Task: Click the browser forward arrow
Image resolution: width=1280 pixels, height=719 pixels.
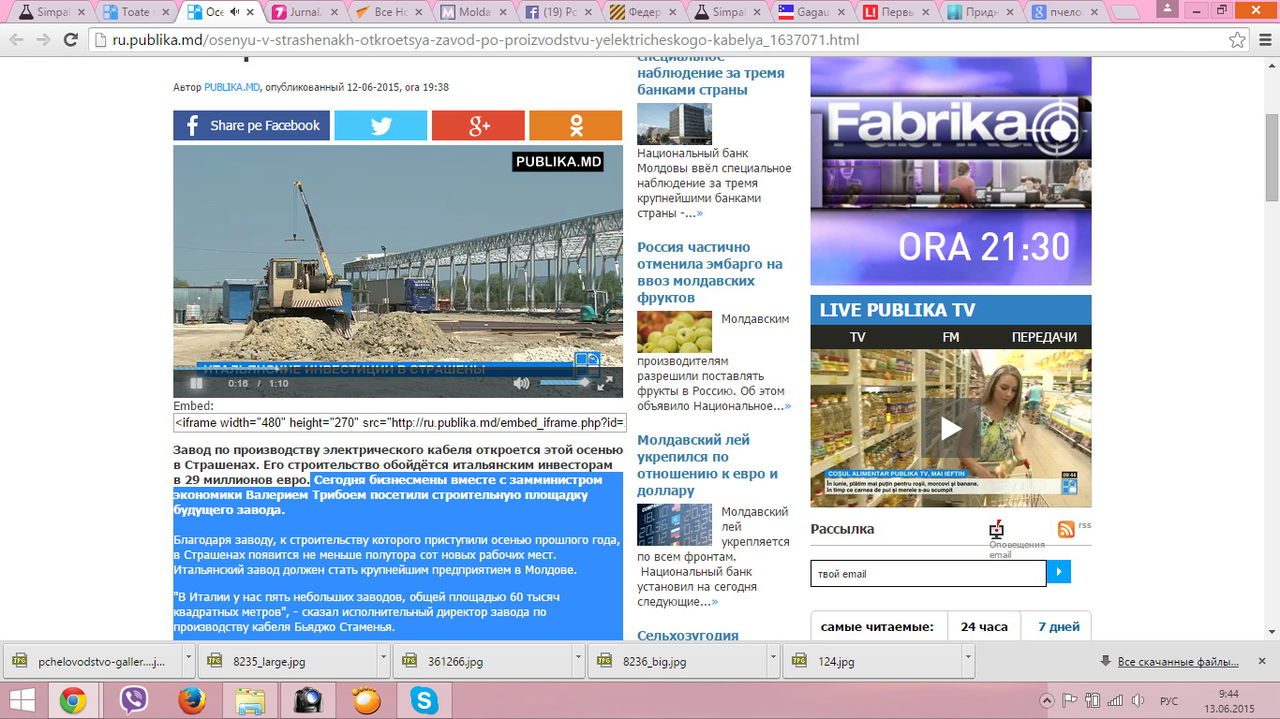Action: pyautogui.click(x=44, y=40)
